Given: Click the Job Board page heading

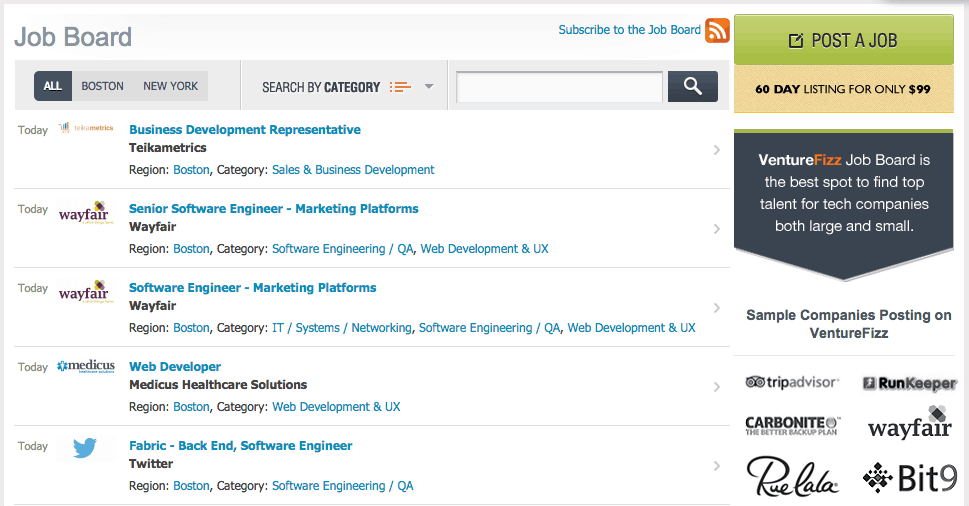Looking at the screenshot, I should point(73,37).
